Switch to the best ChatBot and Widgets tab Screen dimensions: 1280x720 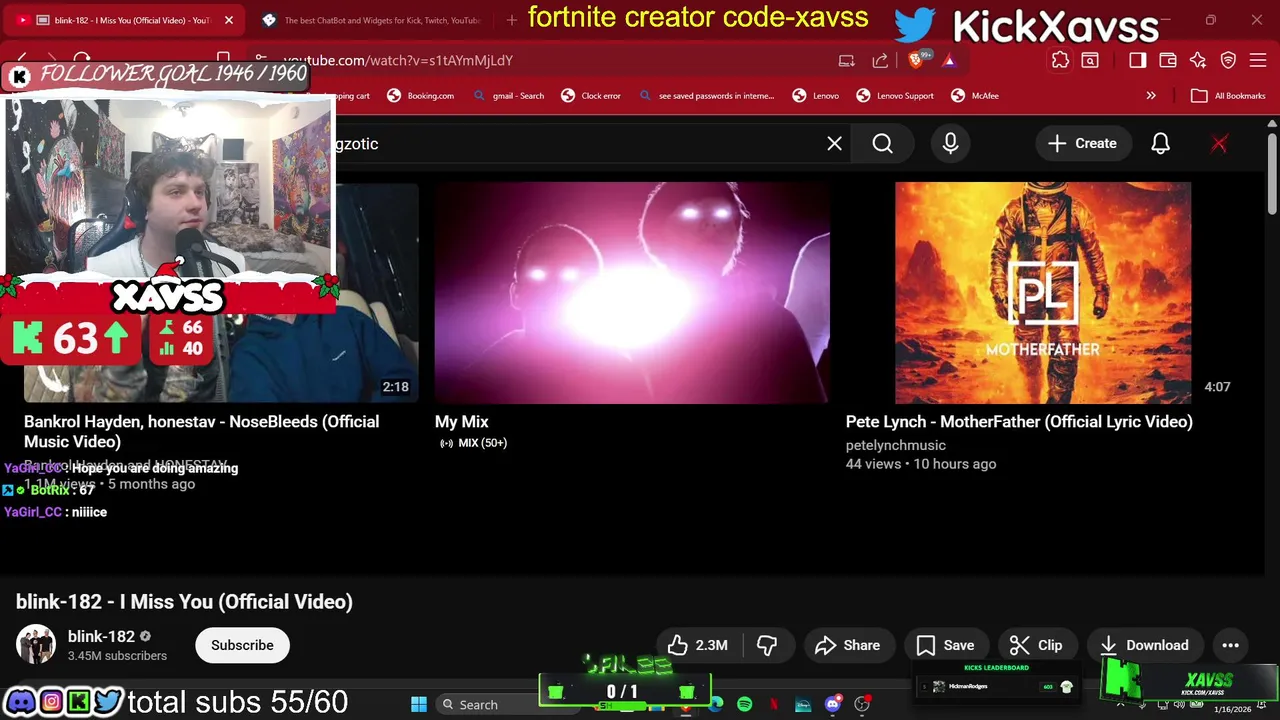[x=373, y=20]
